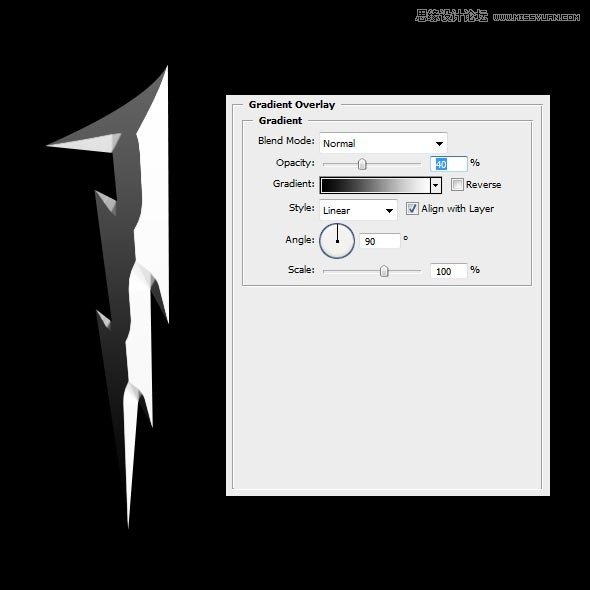Uncheck Align with Layer
The image size is (590, 590).
tap(412, 208)
